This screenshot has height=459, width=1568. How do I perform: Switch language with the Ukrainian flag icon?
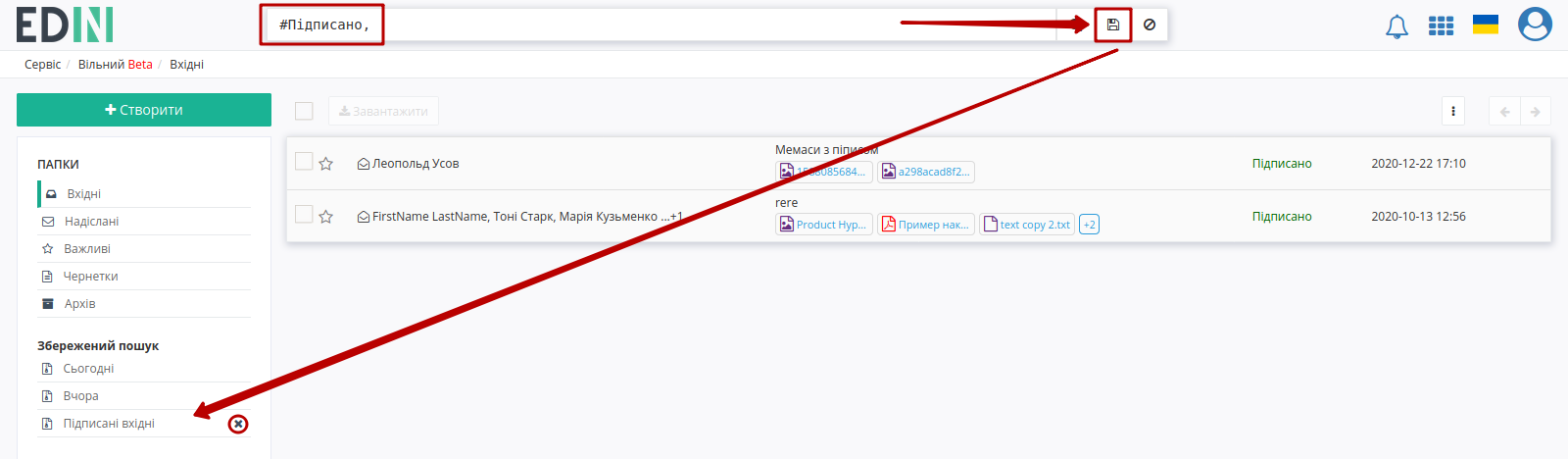pos(1486,25)
